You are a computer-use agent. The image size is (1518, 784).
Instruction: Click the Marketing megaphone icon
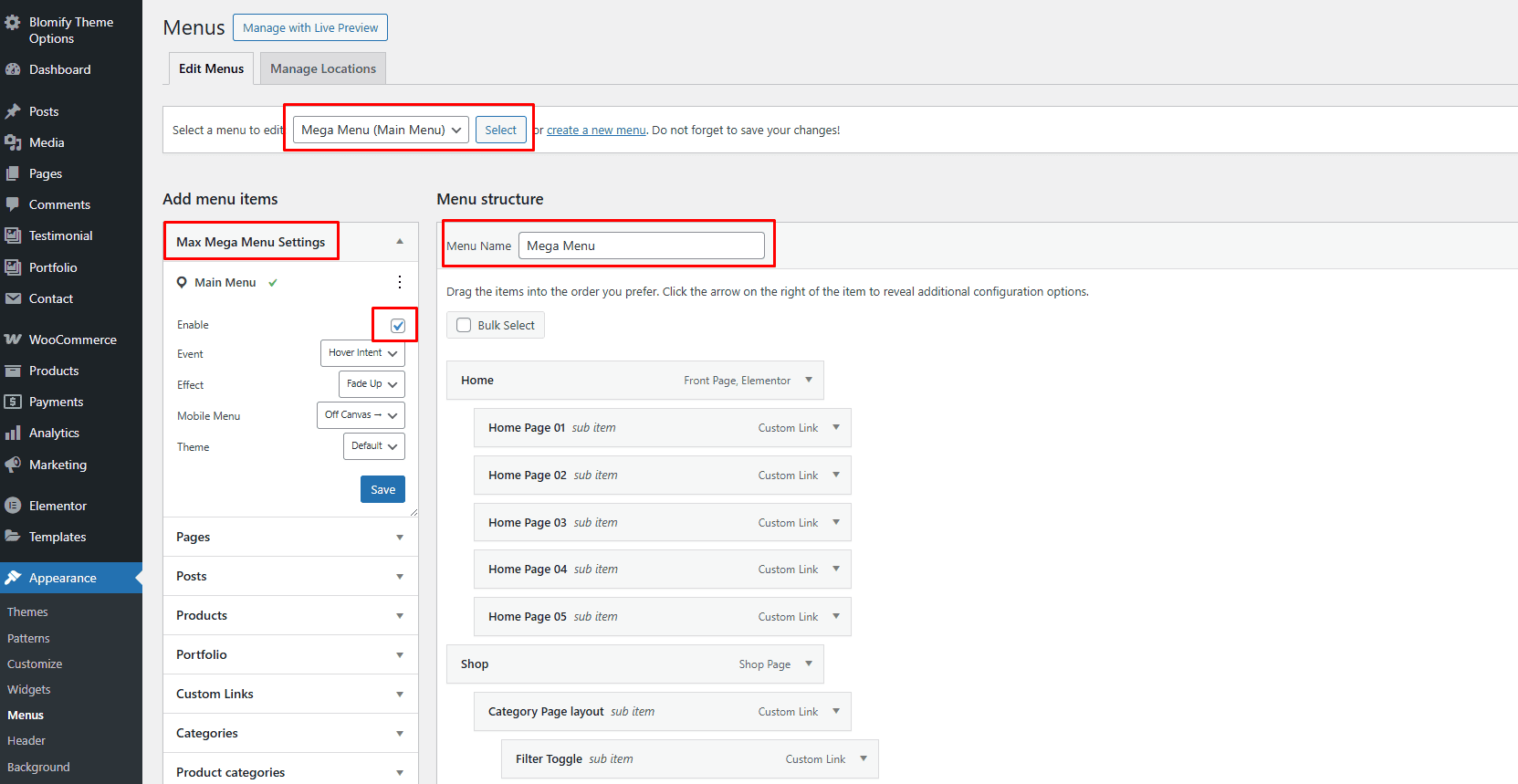click(x=13, y=465)
